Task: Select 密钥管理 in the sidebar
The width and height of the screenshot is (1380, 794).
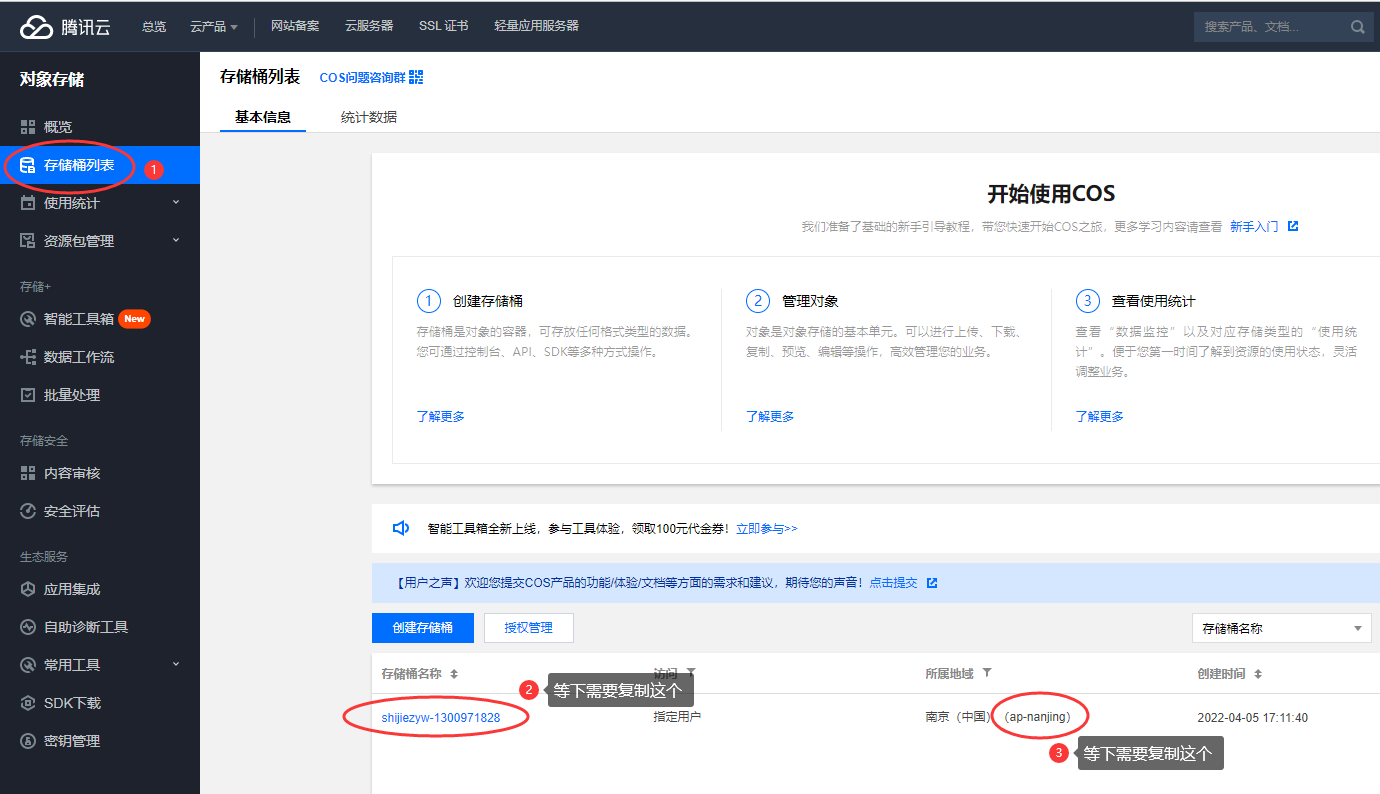Action: 100,741
